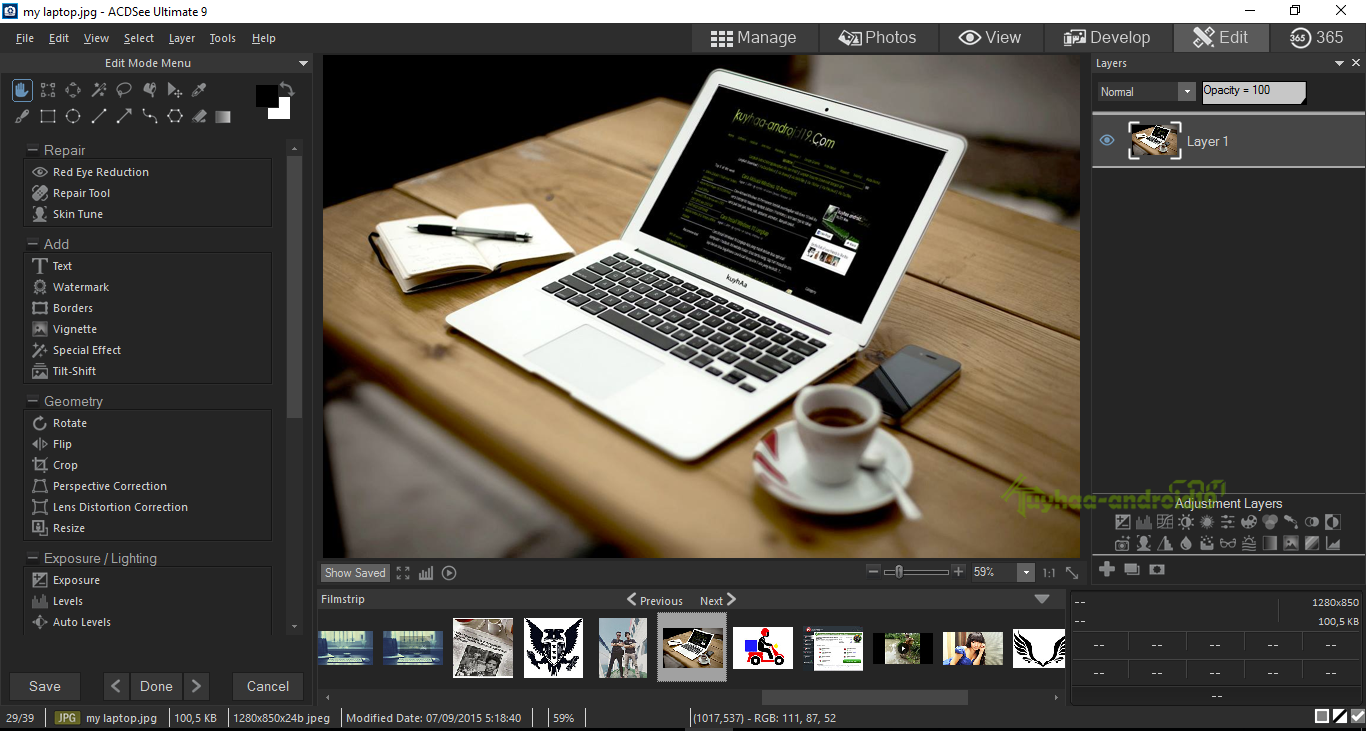1366x731 pixels.
Task: Collapse the Add group
Action: pyautogui.click(x=31, y=244)
